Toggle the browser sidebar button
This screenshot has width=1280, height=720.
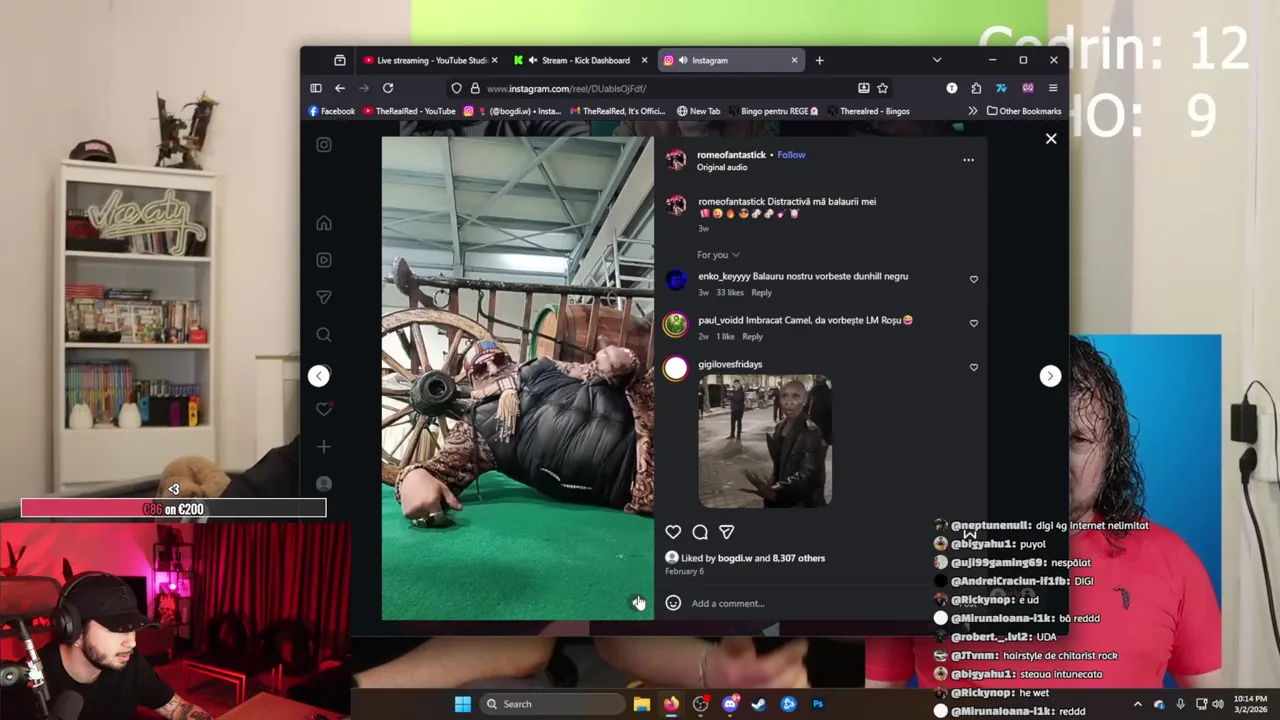tap(316, 88)
